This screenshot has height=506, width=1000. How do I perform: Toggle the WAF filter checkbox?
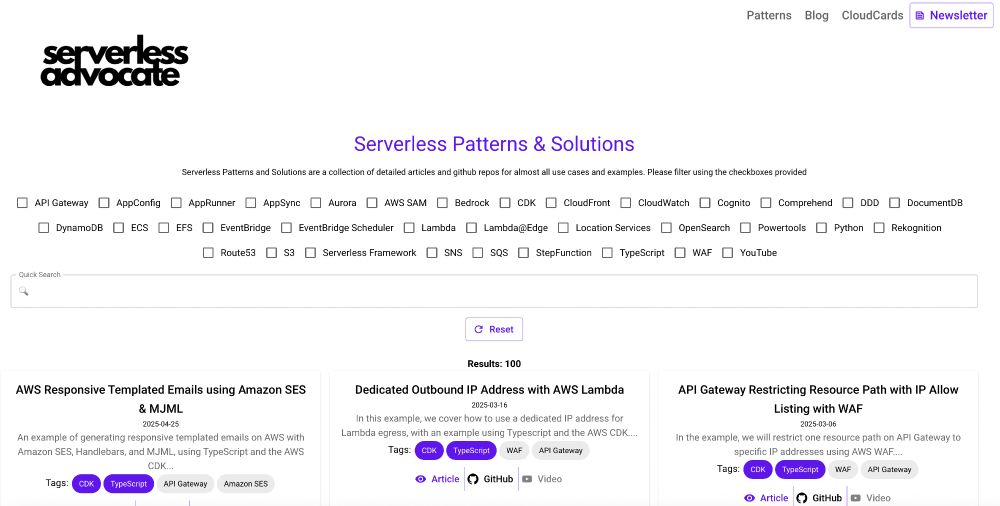coord(680,252)
